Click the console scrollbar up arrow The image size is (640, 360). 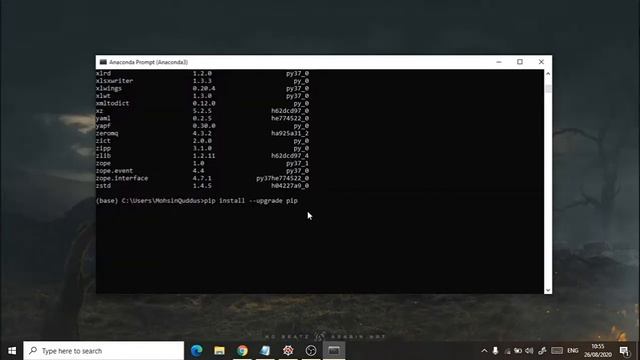coord(548,73)
